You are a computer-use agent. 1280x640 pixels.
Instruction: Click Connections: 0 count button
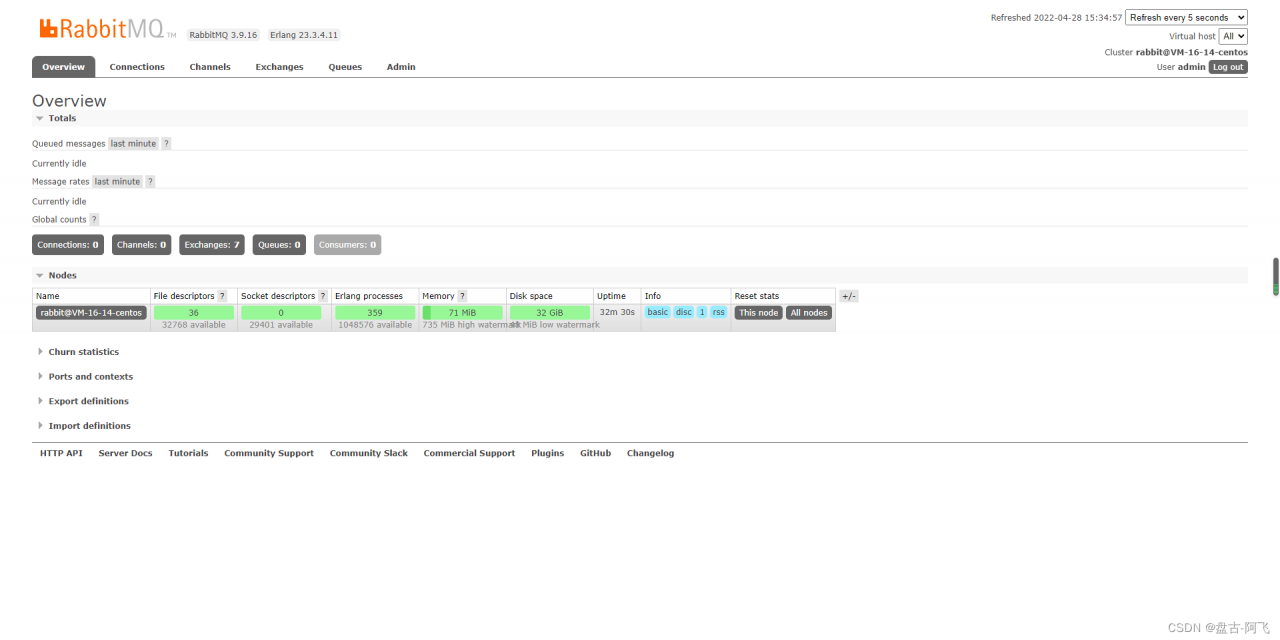68,245
